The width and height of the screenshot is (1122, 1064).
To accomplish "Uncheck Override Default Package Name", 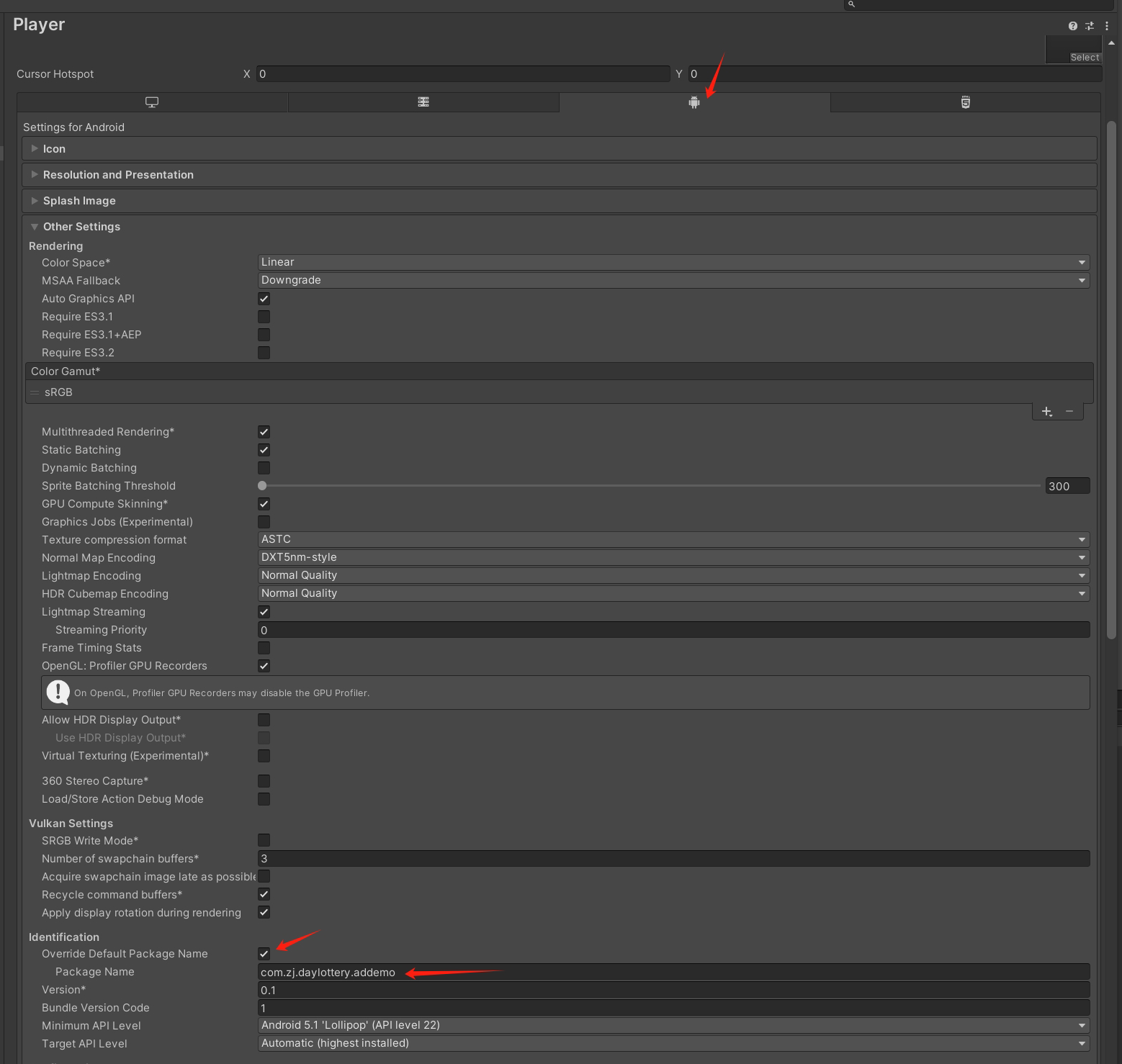I will tap(264, 954).
